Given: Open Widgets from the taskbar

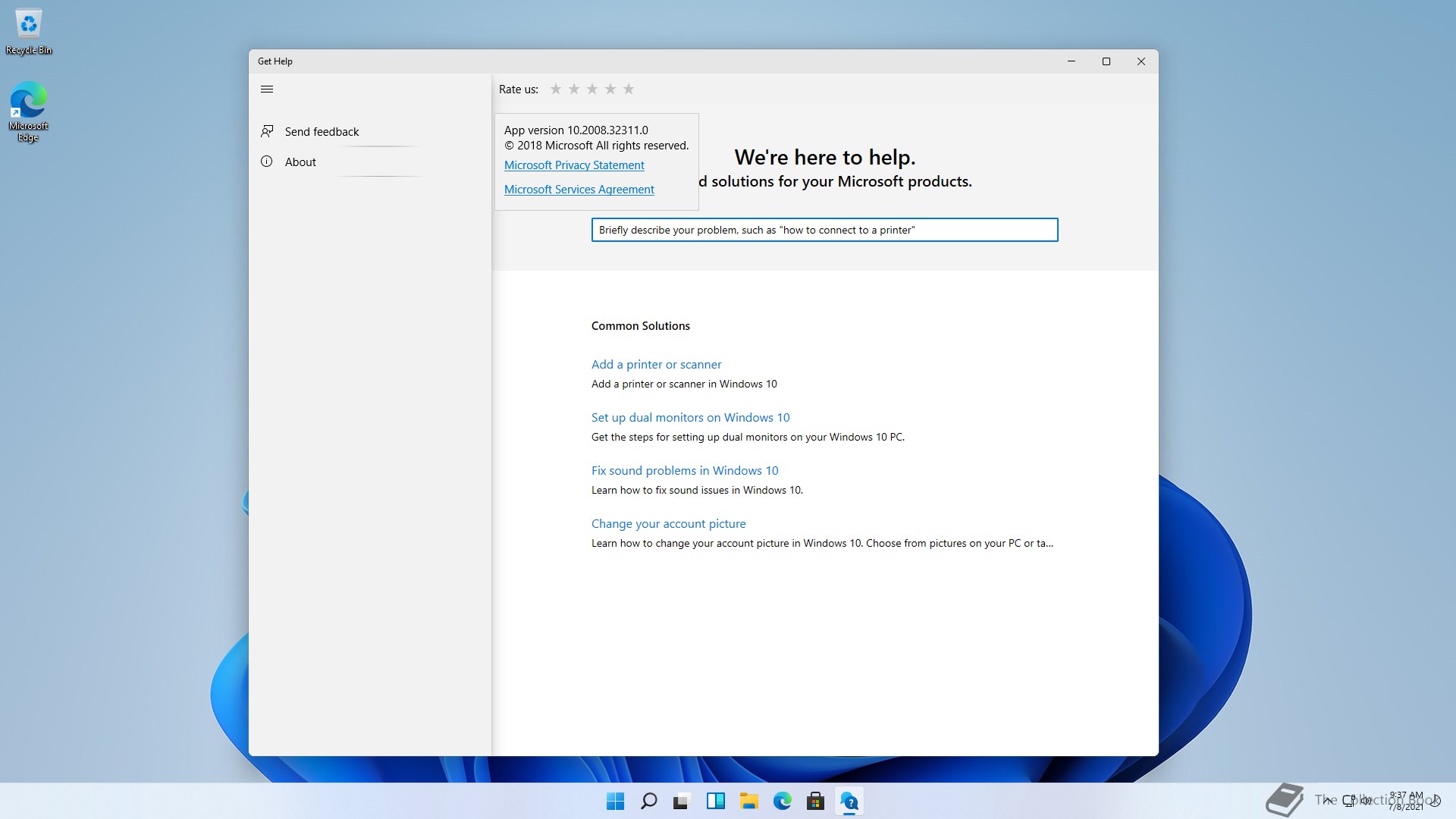Looking at the screenshot, I should (x=715, y=801).
